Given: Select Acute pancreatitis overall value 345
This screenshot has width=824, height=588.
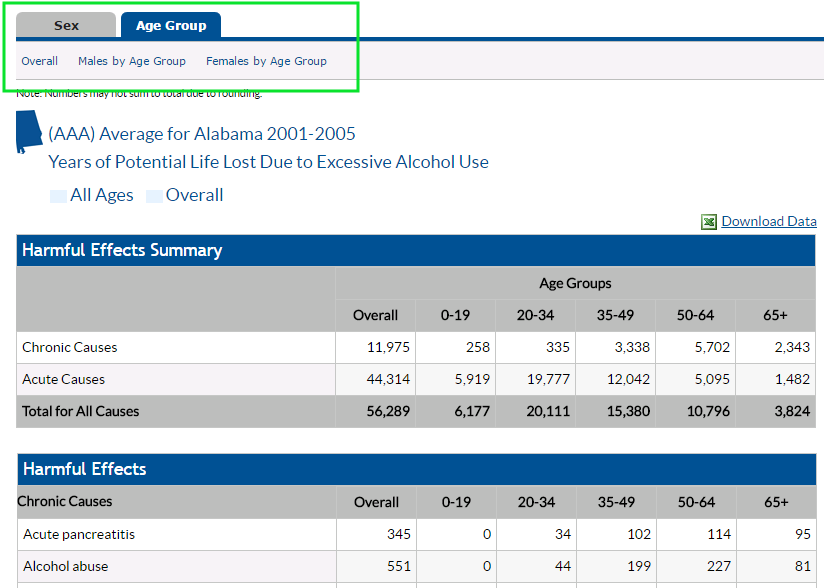Looking at the screenshot, I should [x=399, y=534].
